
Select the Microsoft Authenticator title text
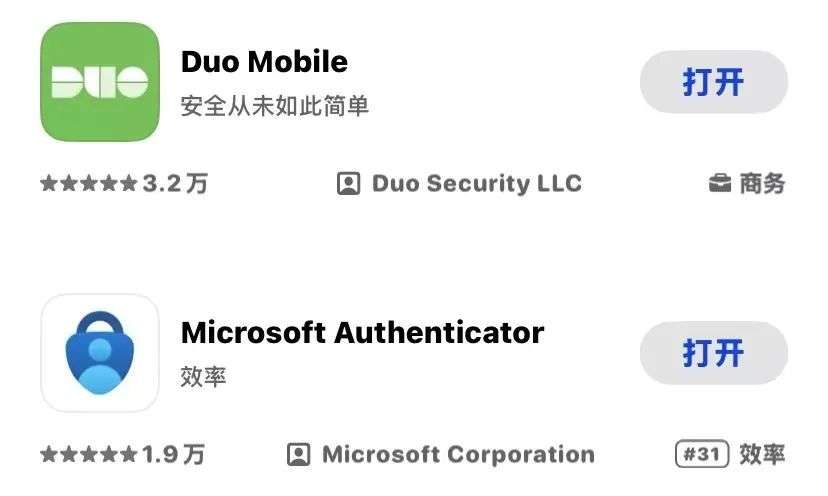[362, 333]
